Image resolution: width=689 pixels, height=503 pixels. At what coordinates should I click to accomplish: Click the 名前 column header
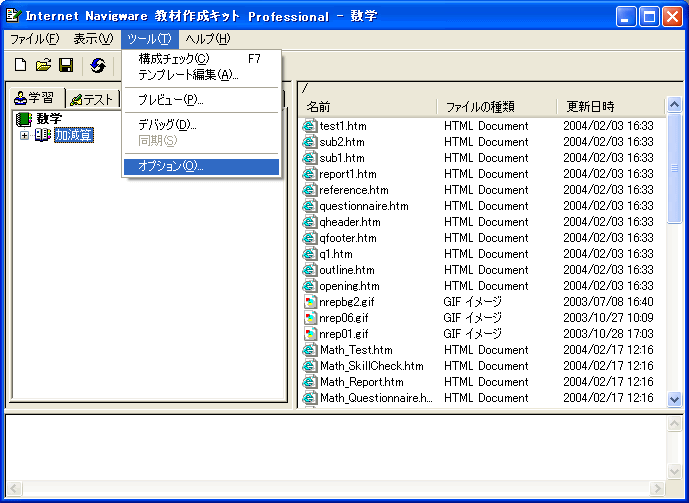click(x=319, y=106)
